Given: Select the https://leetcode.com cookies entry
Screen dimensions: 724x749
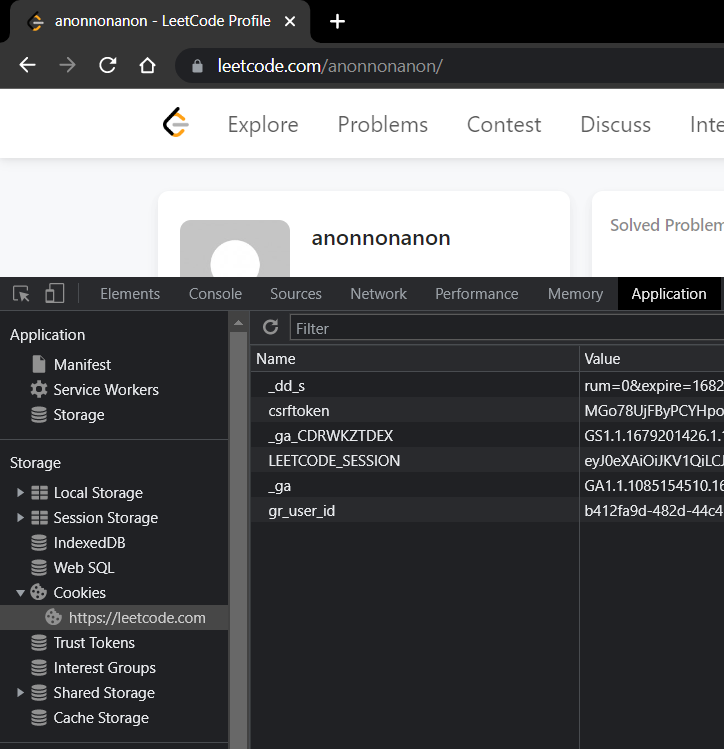Looking at the screenshot, I should (114, 618).
